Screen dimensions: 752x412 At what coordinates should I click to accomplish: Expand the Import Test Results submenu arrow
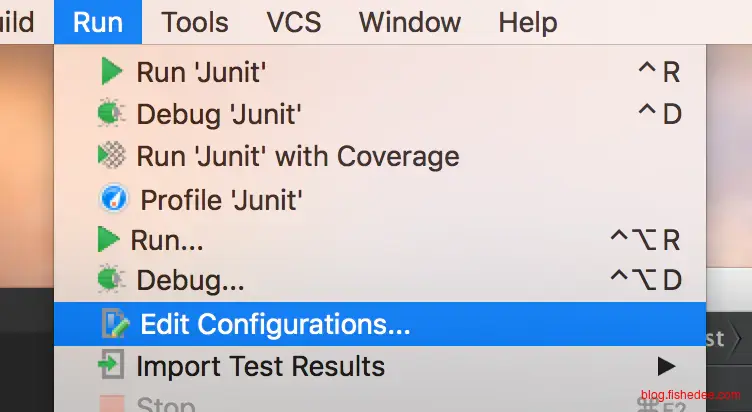click(666, 365)
